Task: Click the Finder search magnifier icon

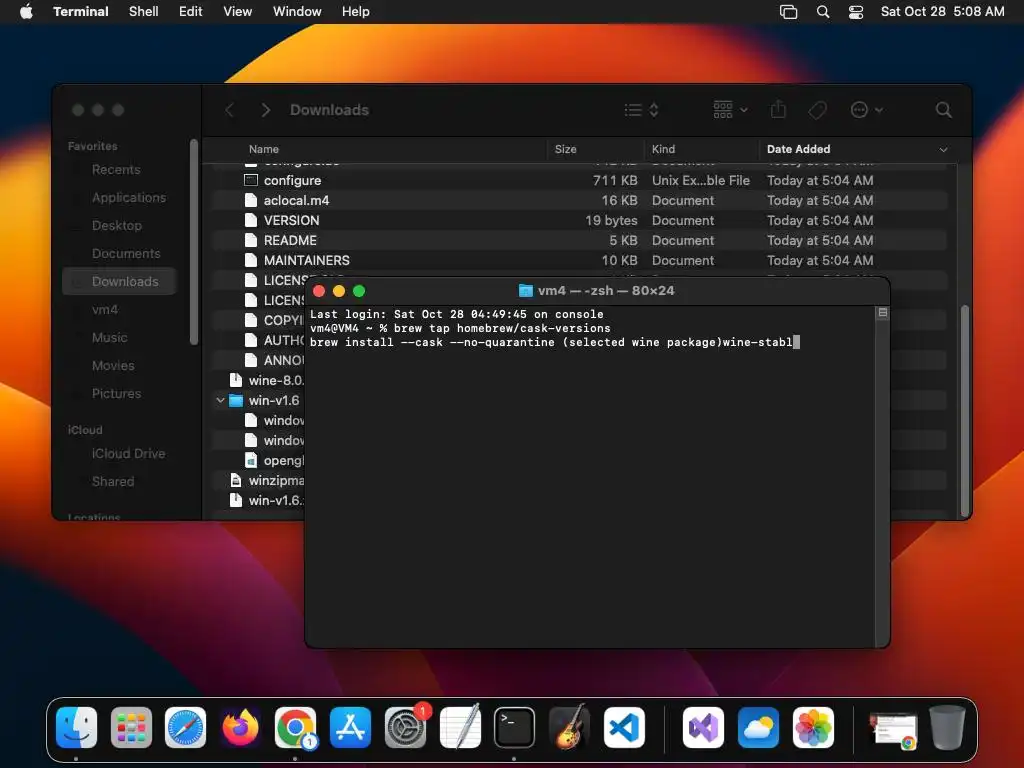Action: (x=943, y=110)
